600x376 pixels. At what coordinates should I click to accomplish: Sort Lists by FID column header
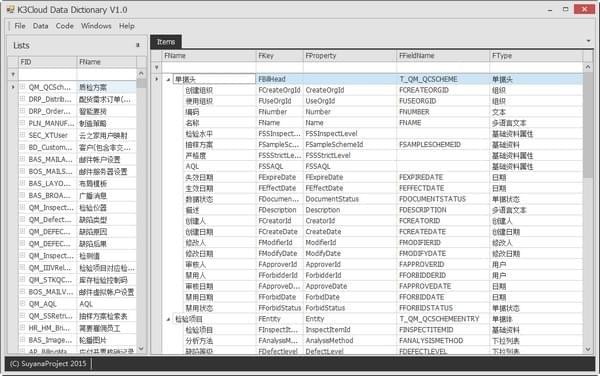click(x=47, y=62)
